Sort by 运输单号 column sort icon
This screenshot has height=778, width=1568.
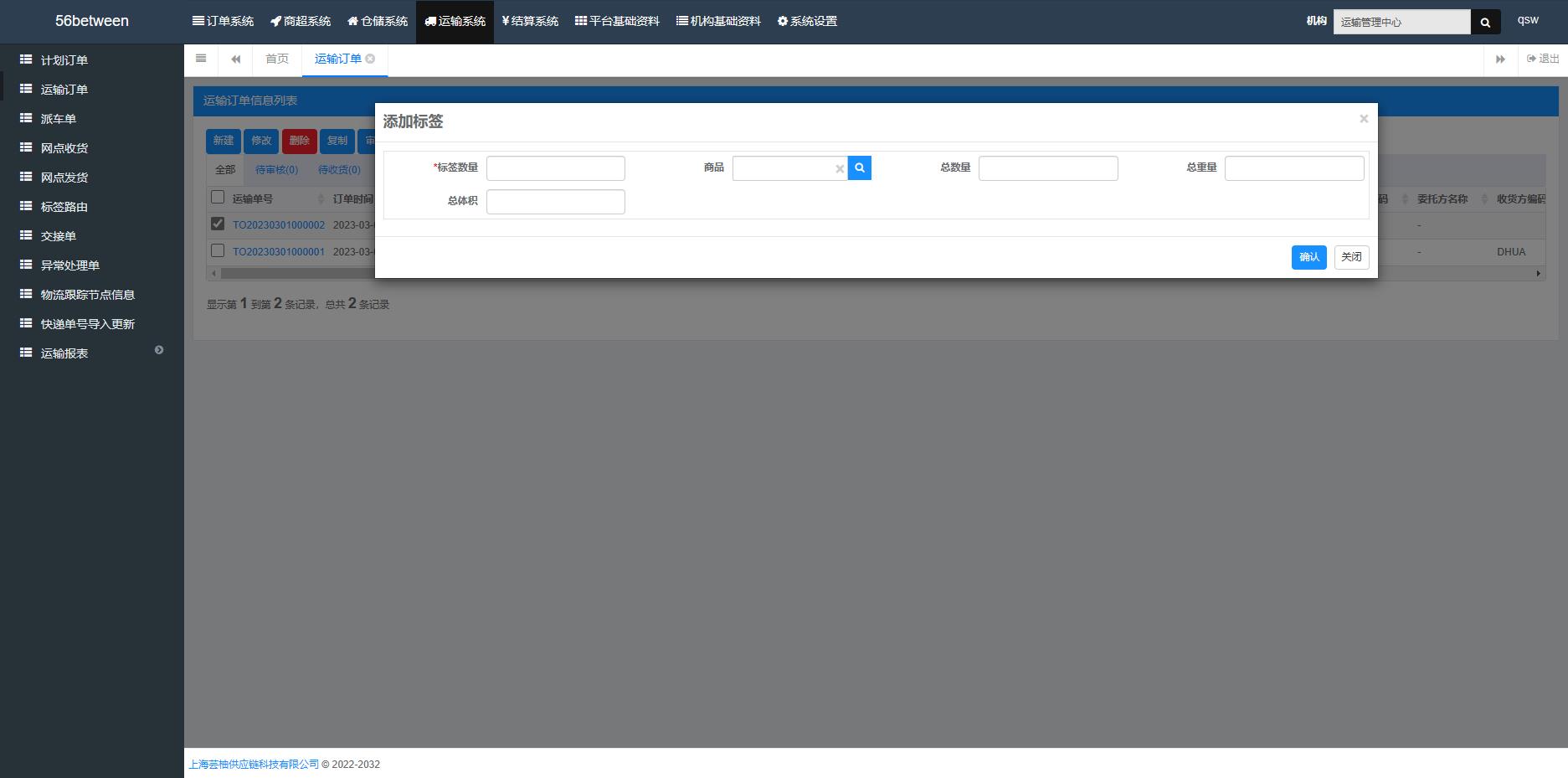[x=321, y=199]
